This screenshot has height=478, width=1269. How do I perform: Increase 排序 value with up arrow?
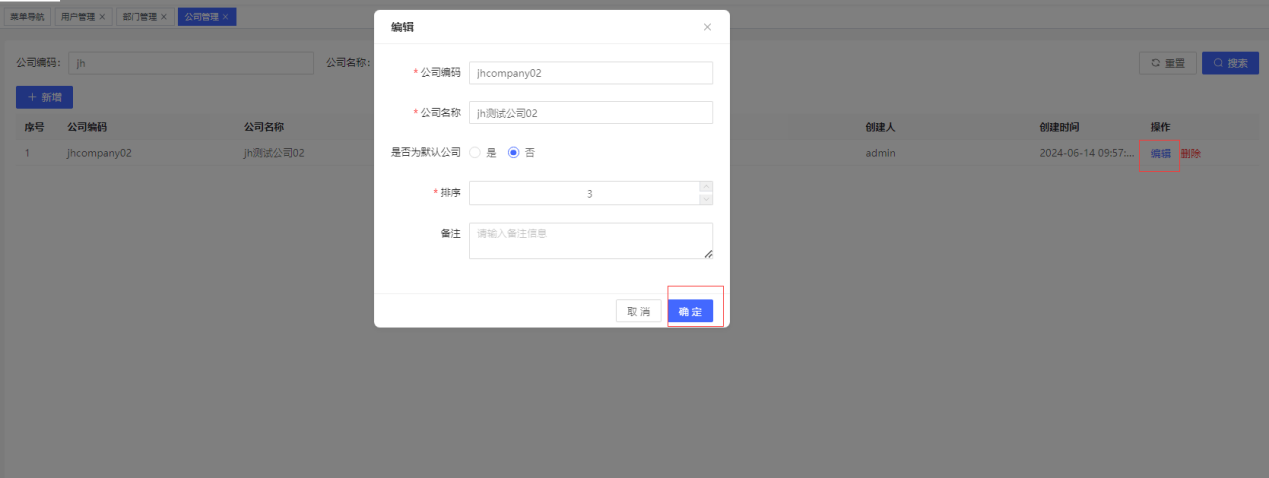(x=706, y=187)
